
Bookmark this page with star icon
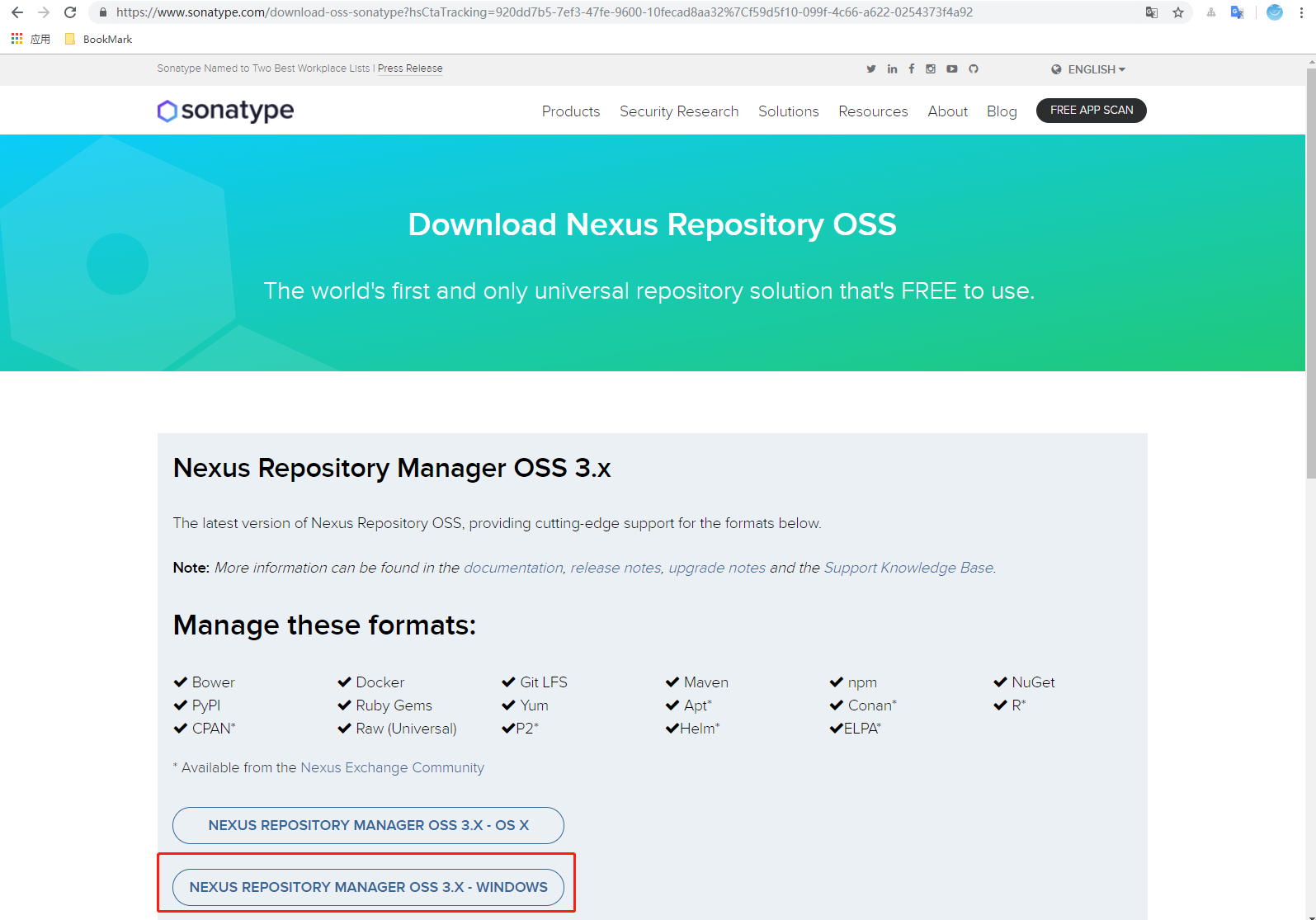click(x=1178, y=12)
